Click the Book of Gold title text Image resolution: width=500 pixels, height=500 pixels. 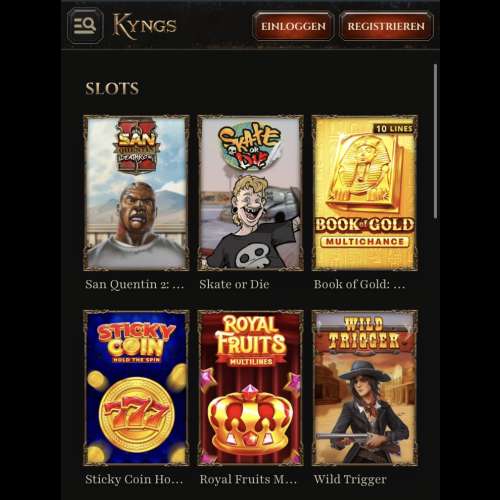(359, 284)
